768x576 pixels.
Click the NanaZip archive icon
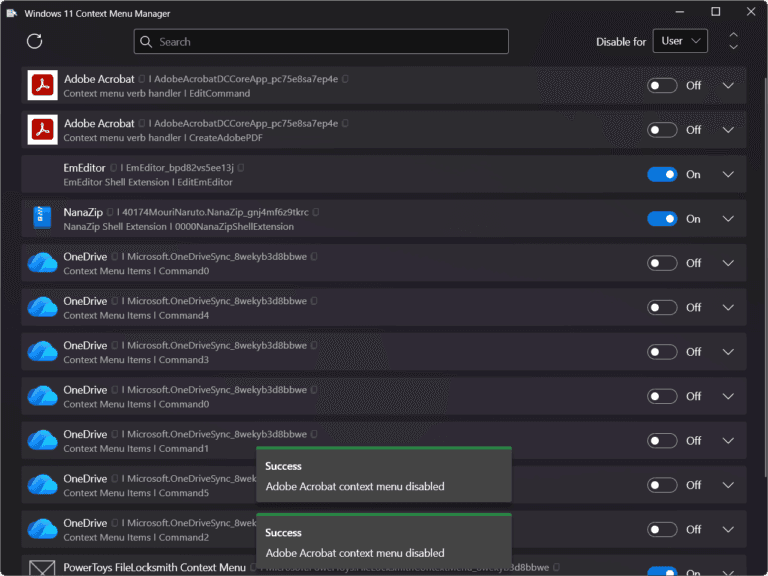click(42, 218)
